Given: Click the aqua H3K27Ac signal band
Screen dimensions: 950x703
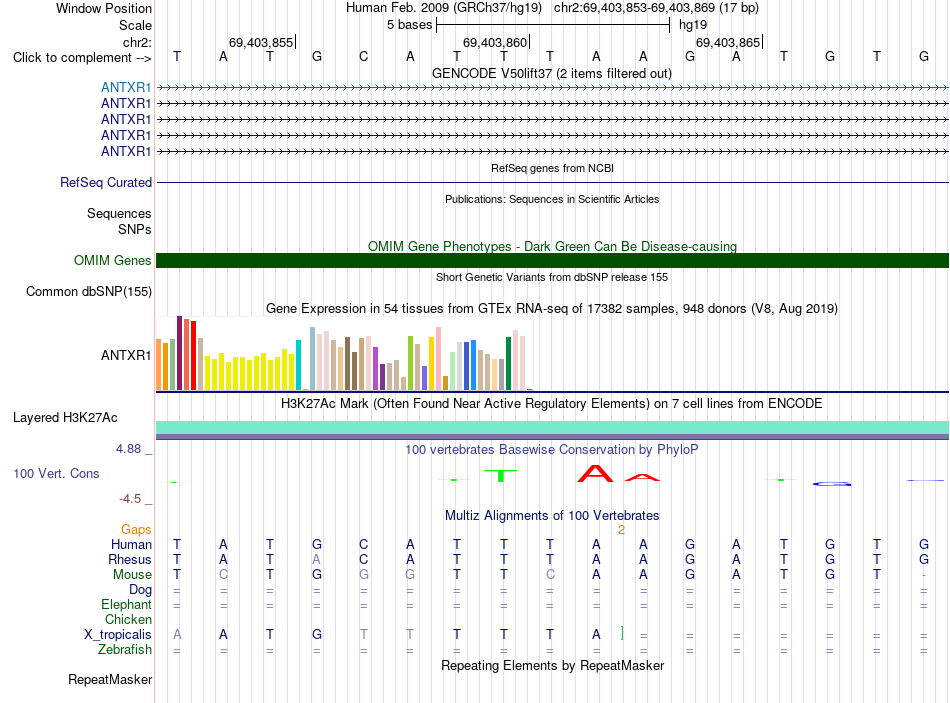Looking at the screenshot, I should (553, 427).
